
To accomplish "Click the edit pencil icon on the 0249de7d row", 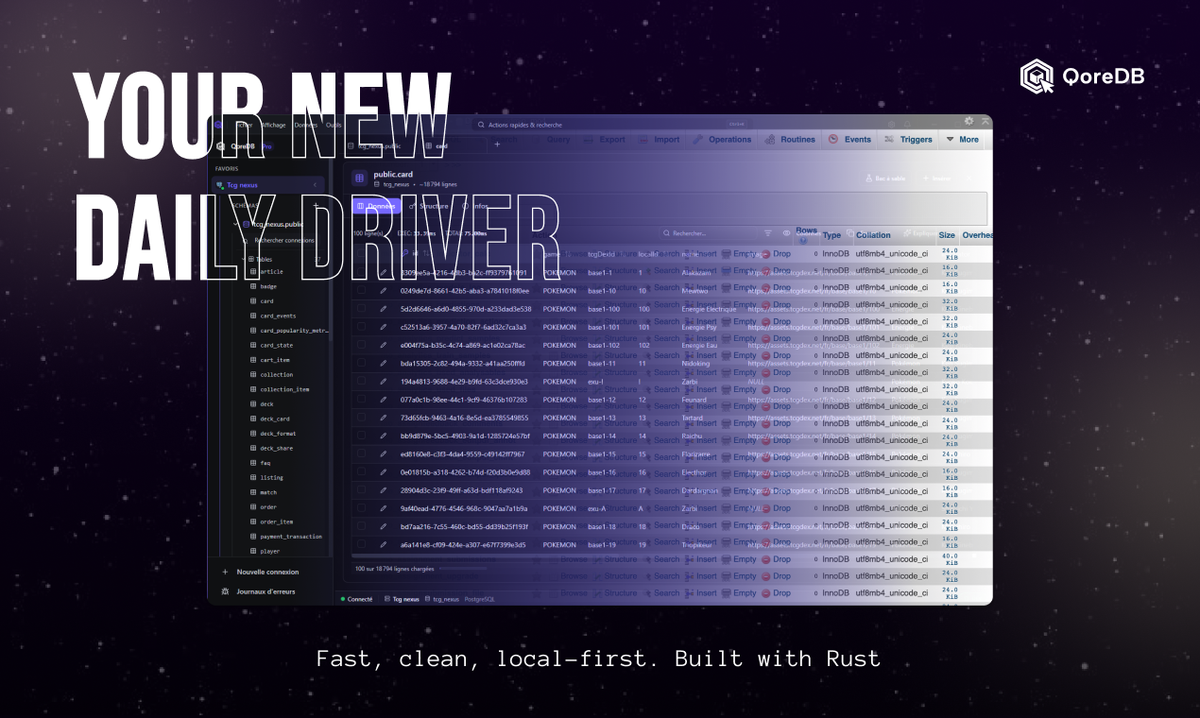I will click(383, 291).
